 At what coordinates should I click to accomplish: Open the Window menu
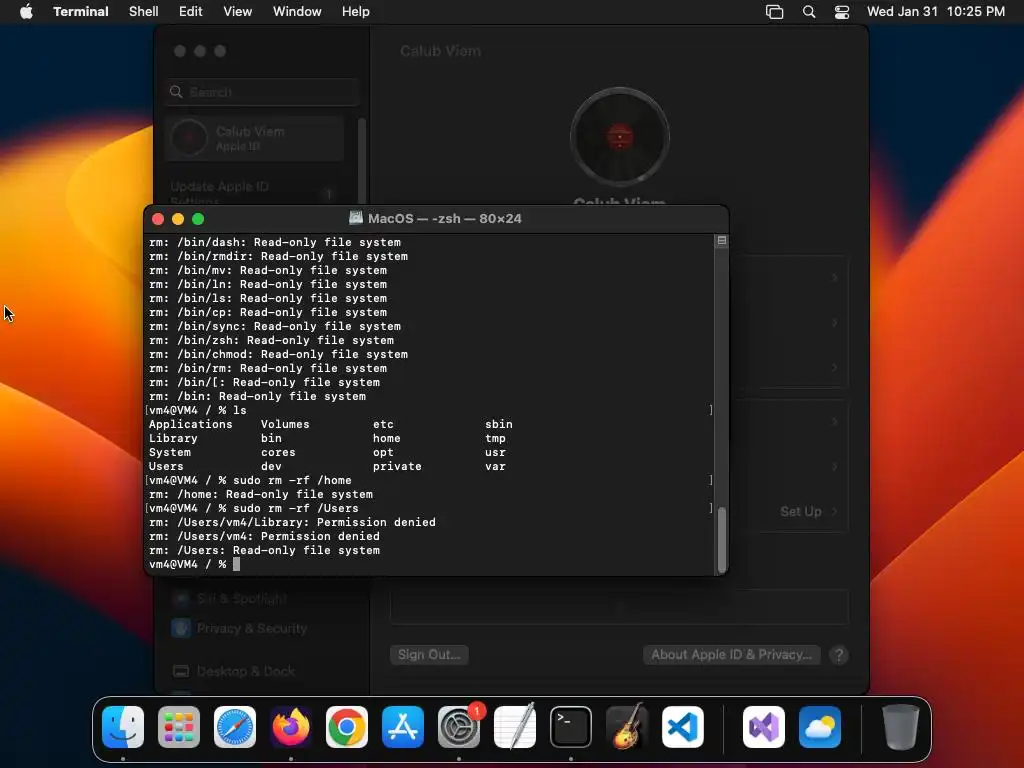297,12
